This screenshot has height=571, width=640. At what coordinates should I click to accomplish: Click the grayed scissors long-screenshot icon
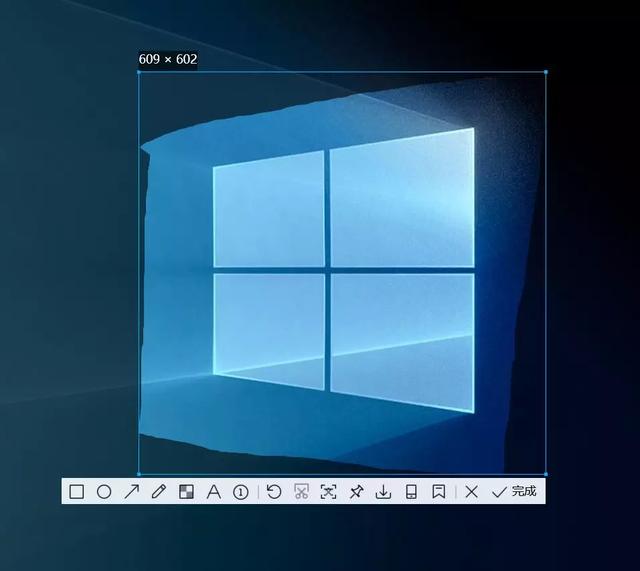tap(301, 492)
